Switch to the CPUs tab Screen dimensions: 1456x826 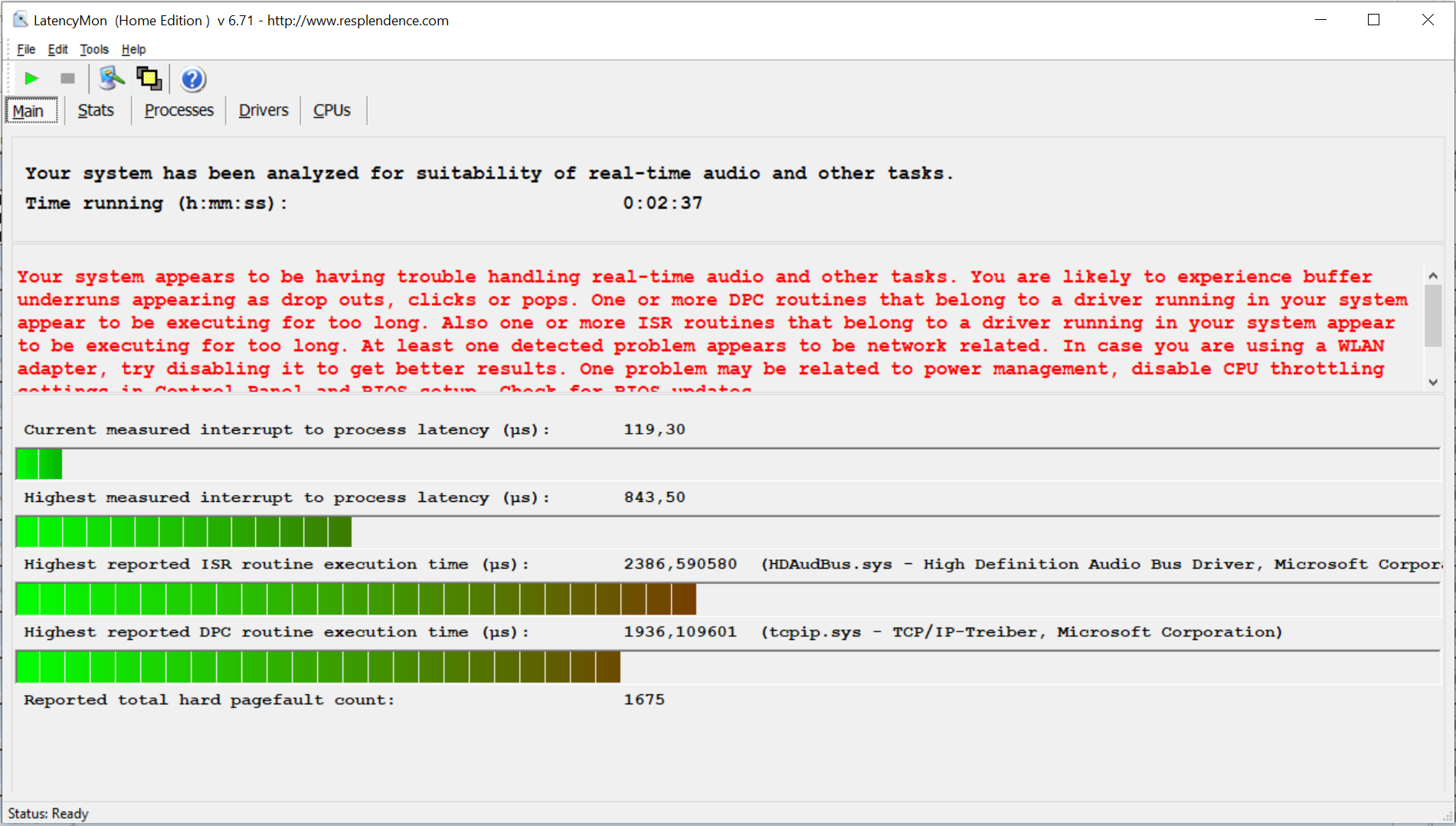click(332, 110)
